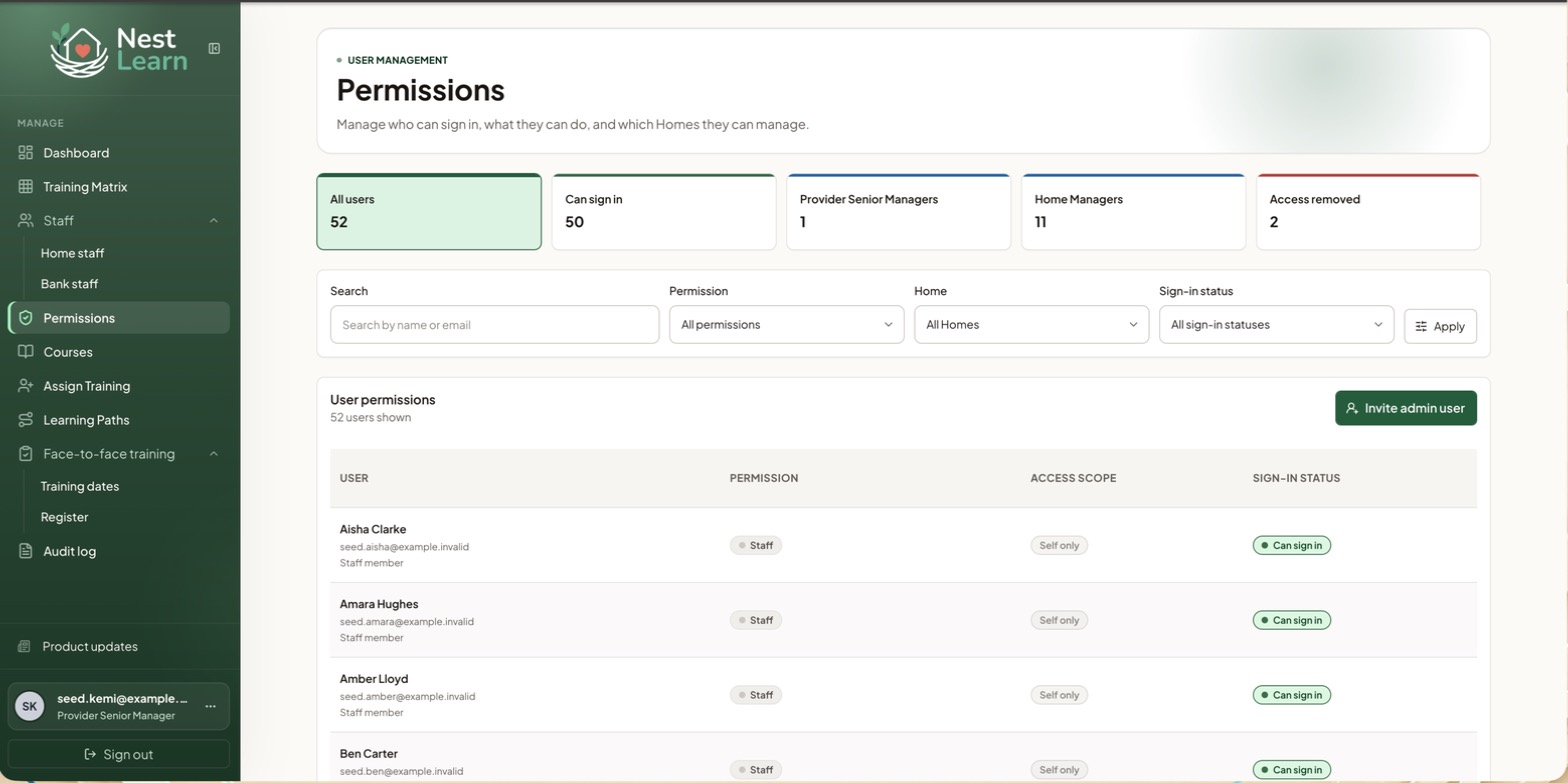The height and width of the screenshot is (783, 1568).
Task: Click the SIGN-IN STATUS column header
Action: coord(1296,478)
